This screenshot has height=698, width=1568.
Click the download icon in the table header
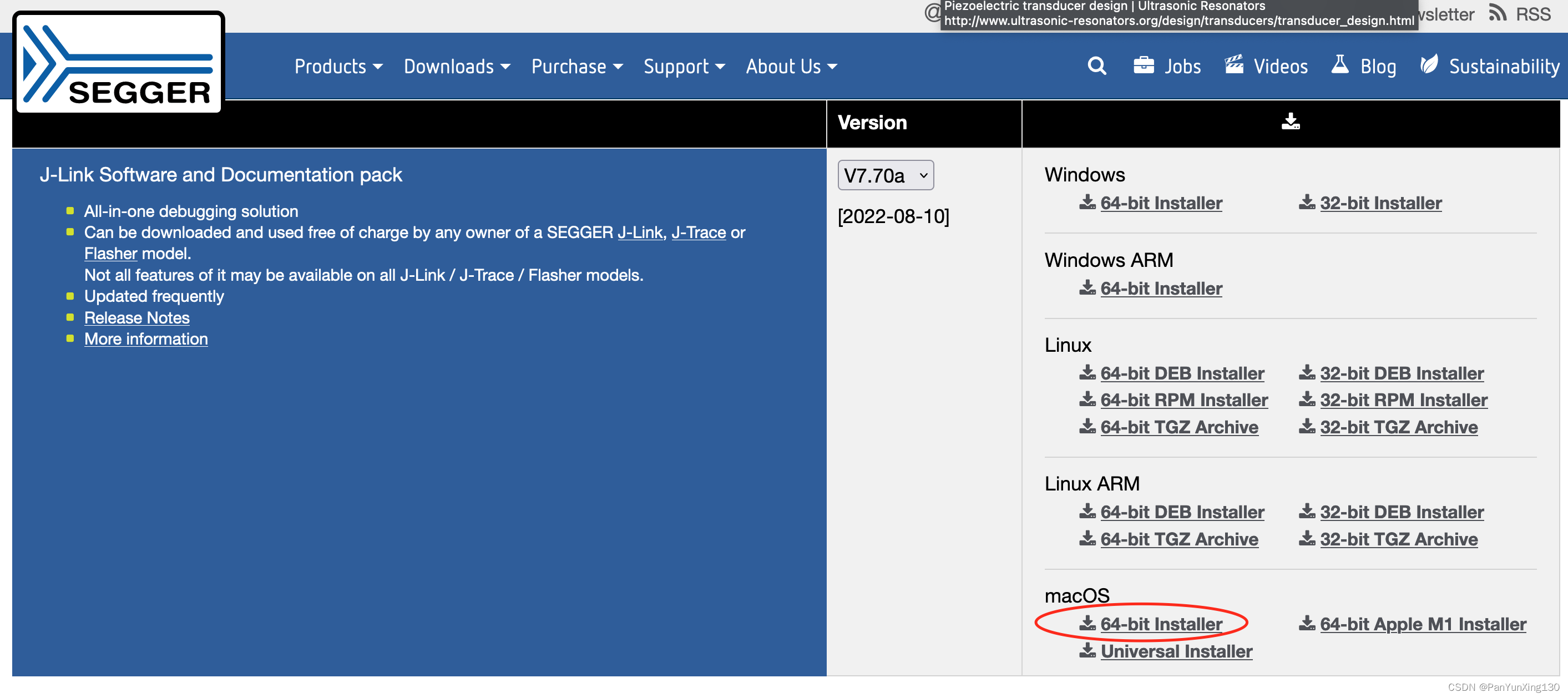(1291, 122)
